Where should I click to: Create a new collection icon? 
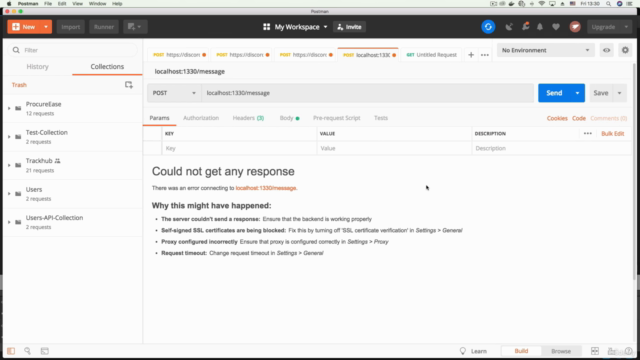(x=129, y=85)
